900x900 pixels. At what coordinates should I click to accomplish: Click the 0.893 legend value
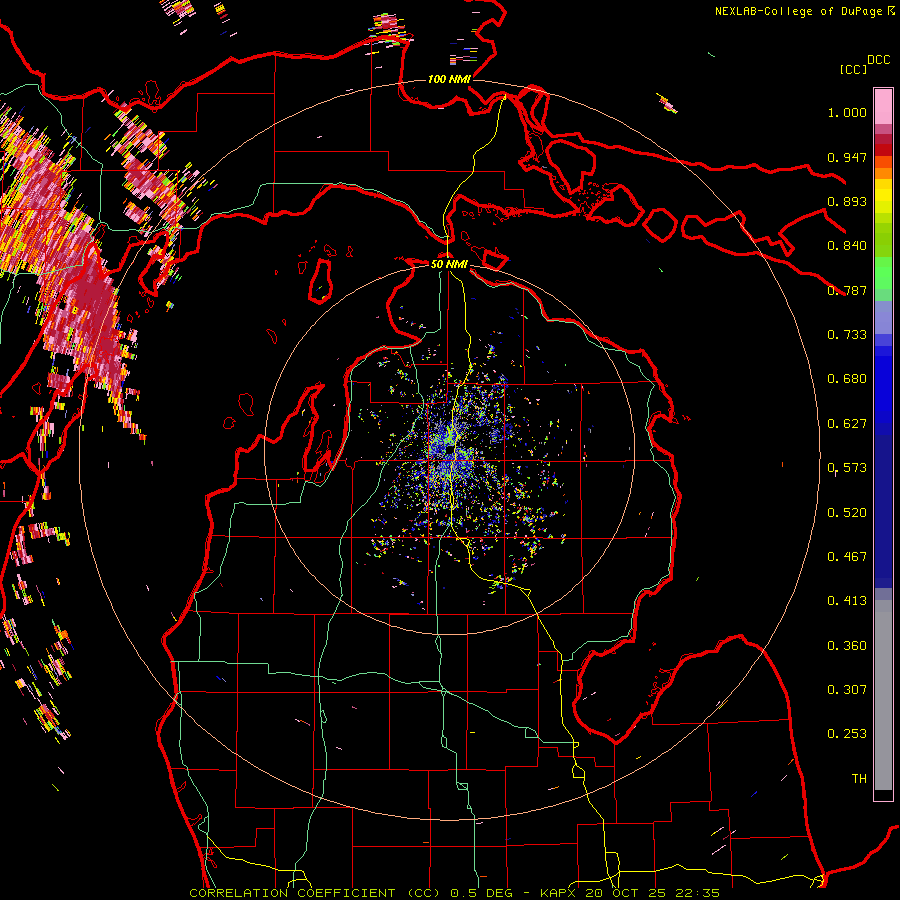(847, 201)
